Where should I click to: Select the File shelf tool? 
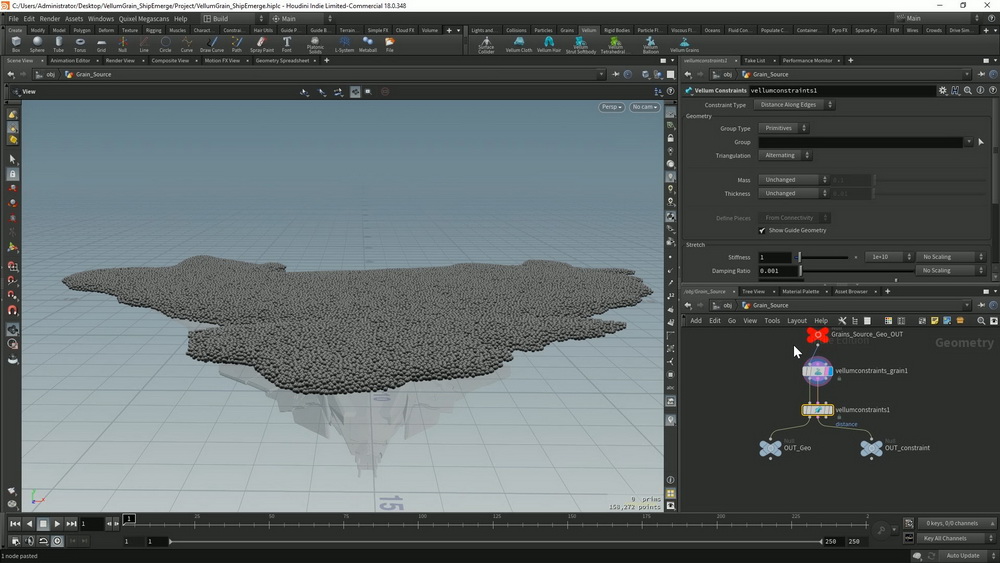click(390, 44)
